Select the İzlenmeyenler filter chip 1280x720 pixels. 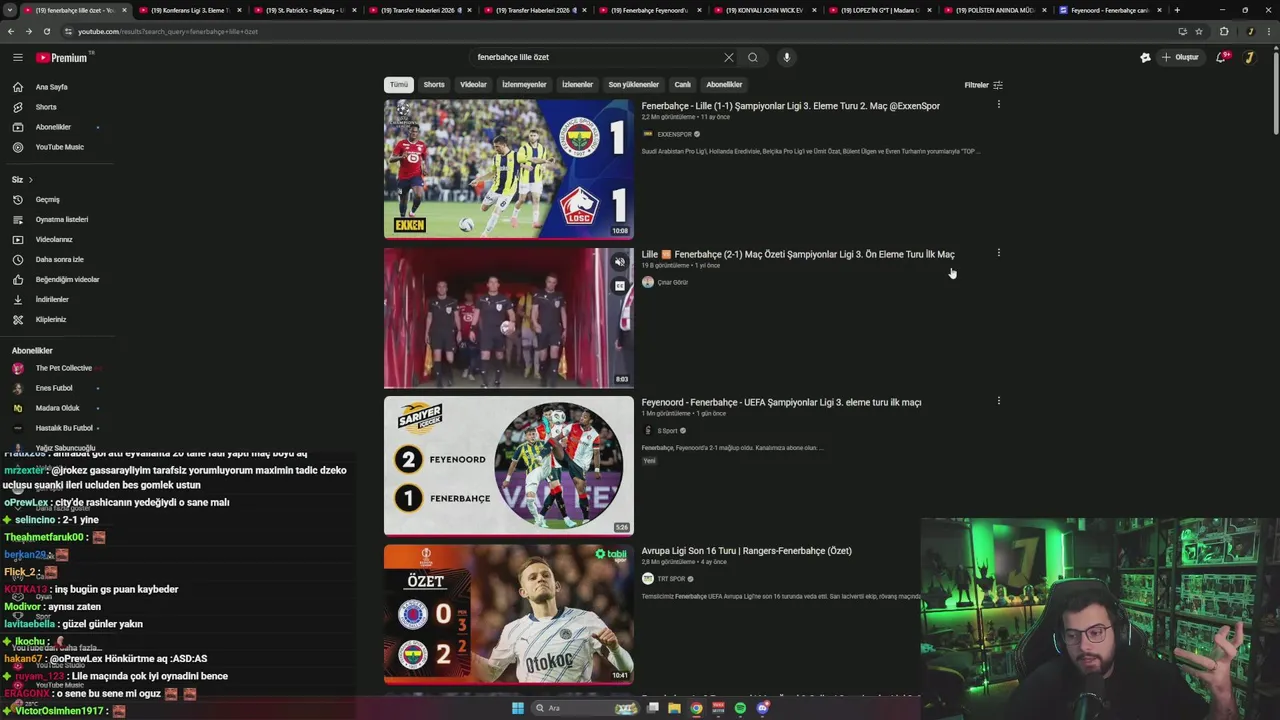pos(524,85)
